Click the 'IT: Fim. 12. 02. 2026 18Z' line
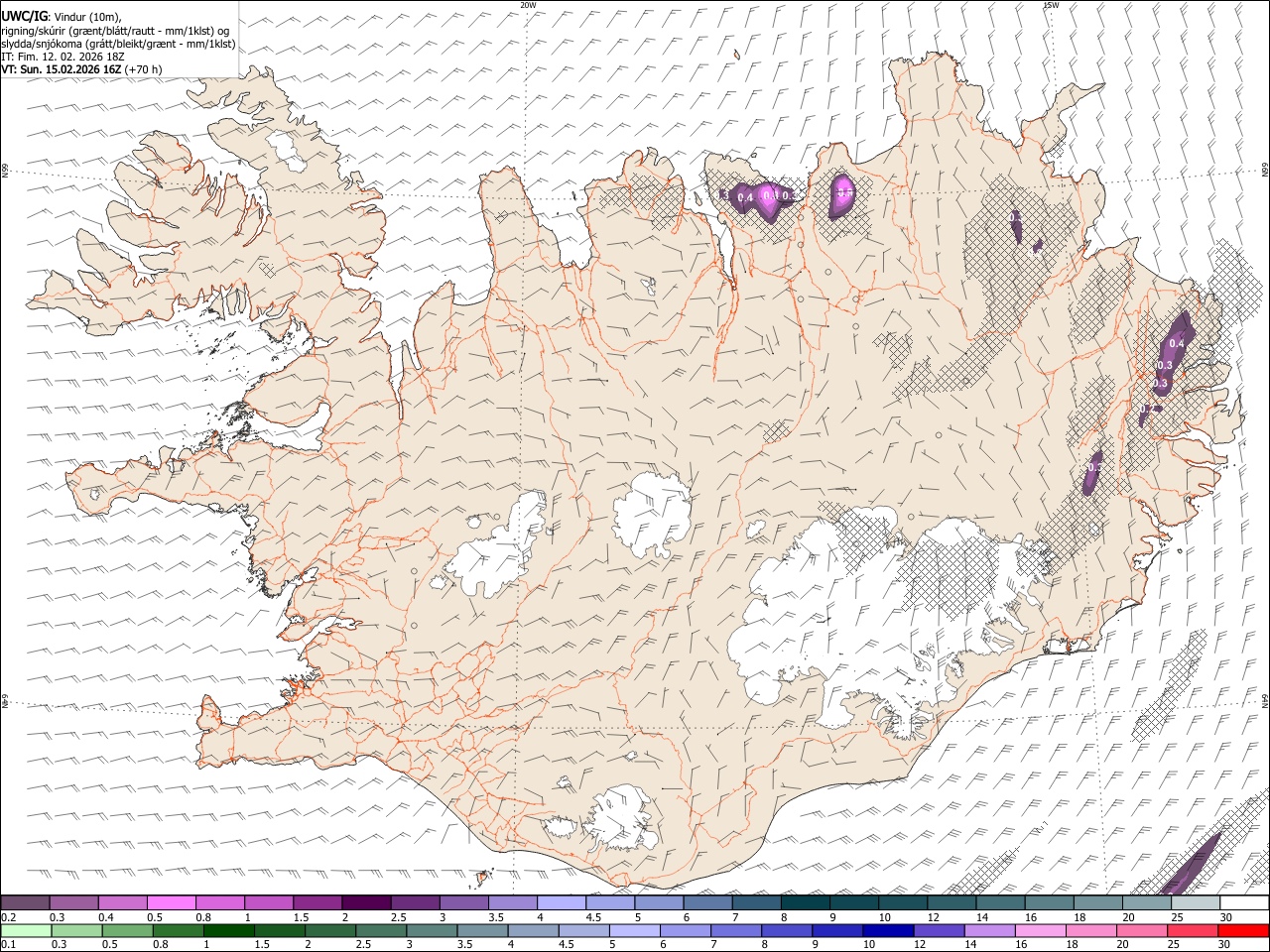The image size is (1270, 952). (63, 57)
